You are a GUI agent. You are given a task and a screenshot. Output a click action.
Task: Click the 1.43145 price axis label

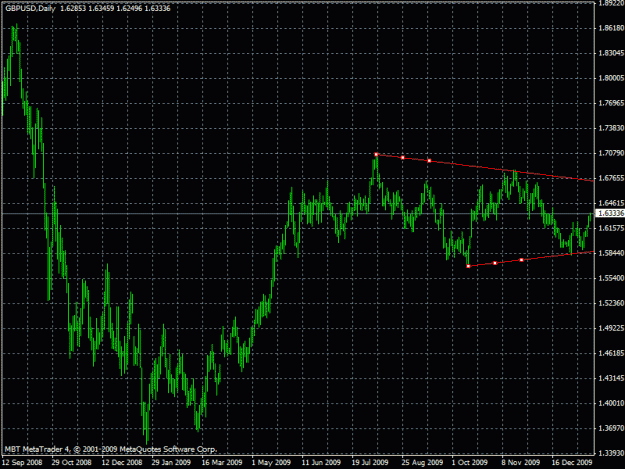point(611,378)
